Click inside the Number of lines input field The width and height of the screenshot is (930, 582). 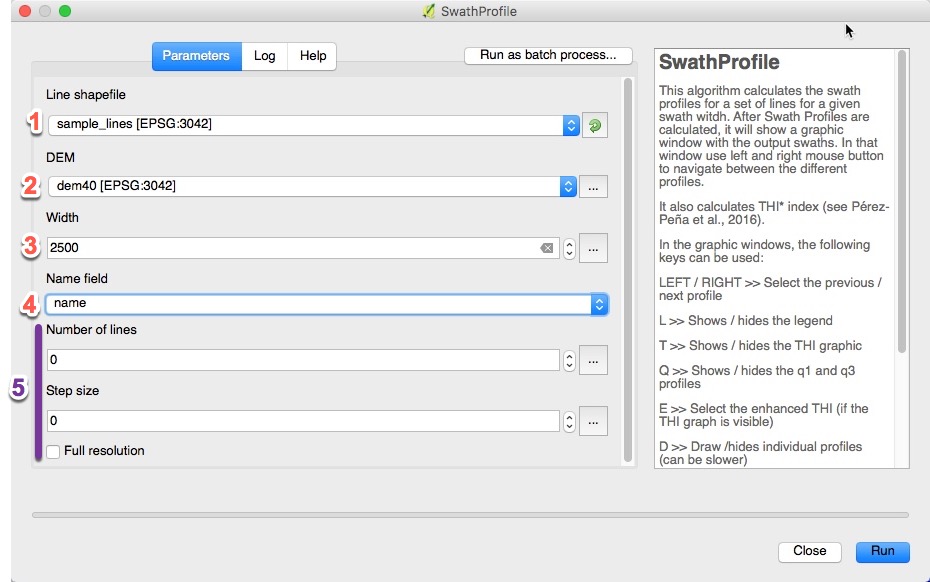[300, 359]
